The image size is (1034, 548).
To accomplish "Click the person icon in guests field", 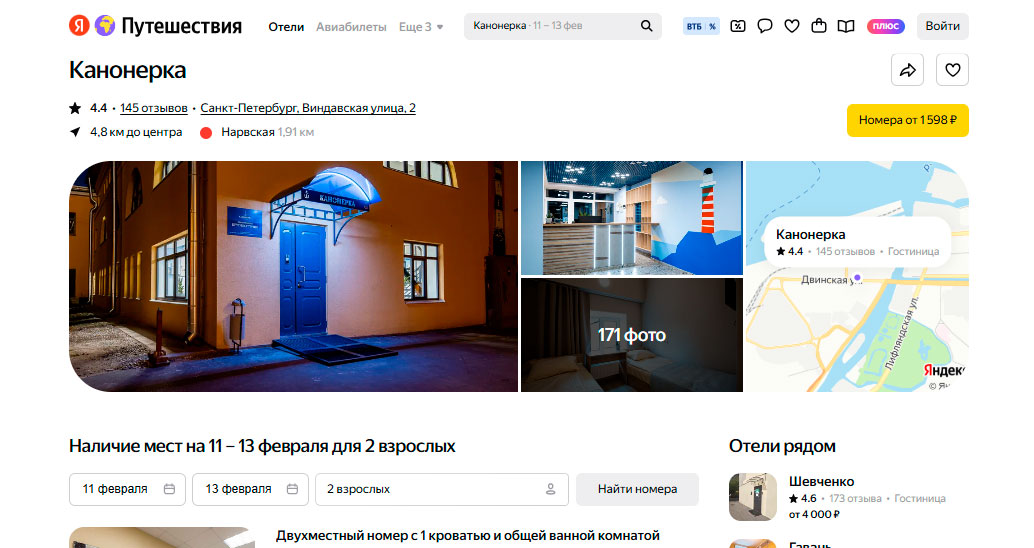I will [x=551, y=489].
